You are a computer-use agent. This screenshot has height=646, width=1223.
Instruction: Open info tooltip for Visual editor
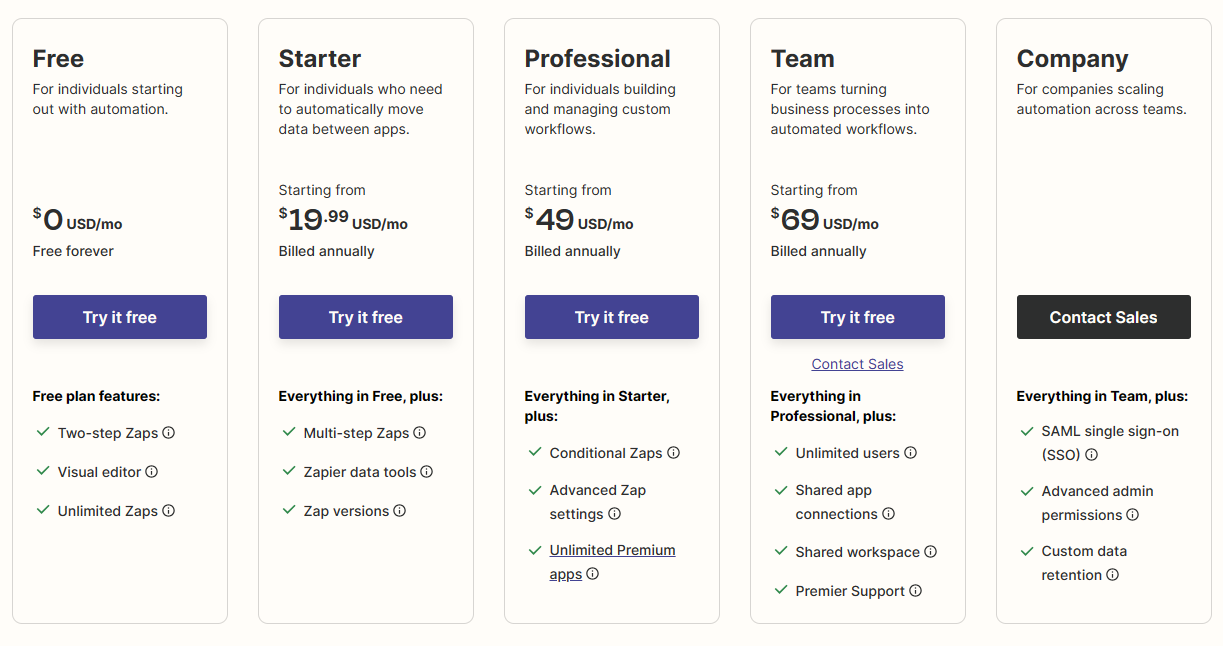tap(152, 472)
